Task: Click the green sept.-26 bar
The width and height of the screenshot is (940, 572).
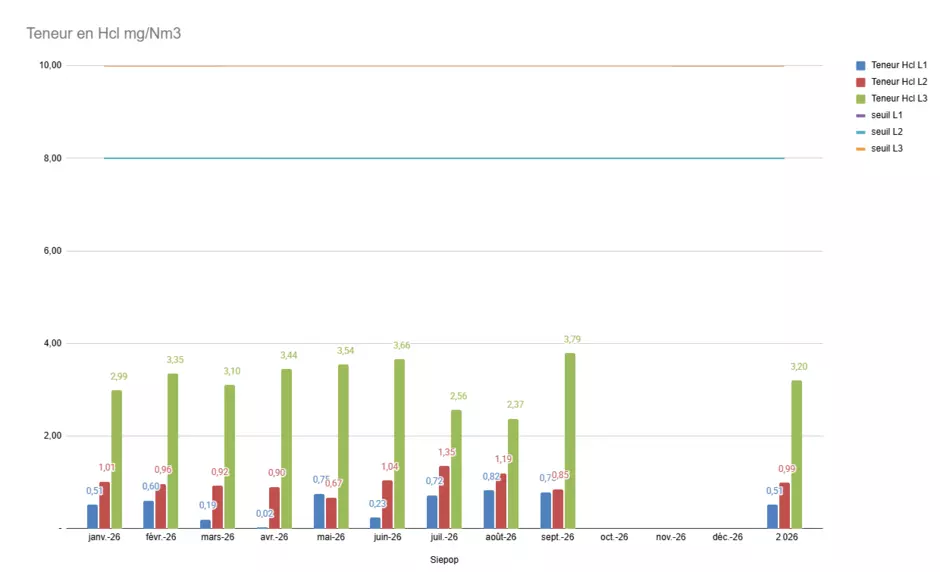Action: 570,441
